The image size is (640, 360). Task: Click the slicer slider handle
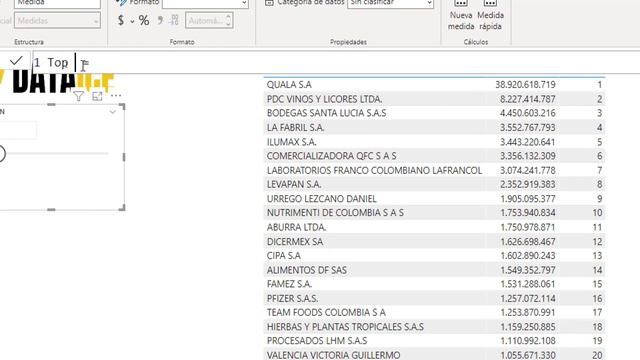[2, 153]
